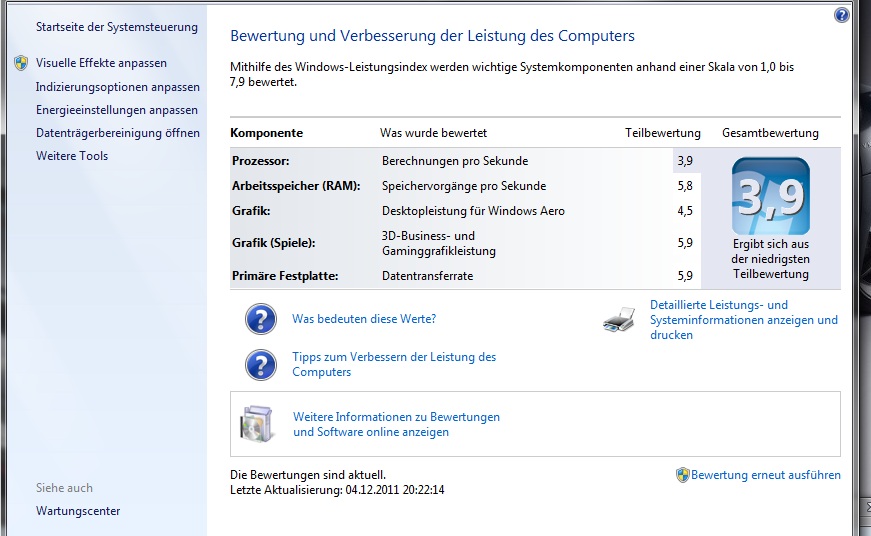Click the 3,9 Gesamtbewertung score badge
The image size is (871, 536).
click(770, 196)
